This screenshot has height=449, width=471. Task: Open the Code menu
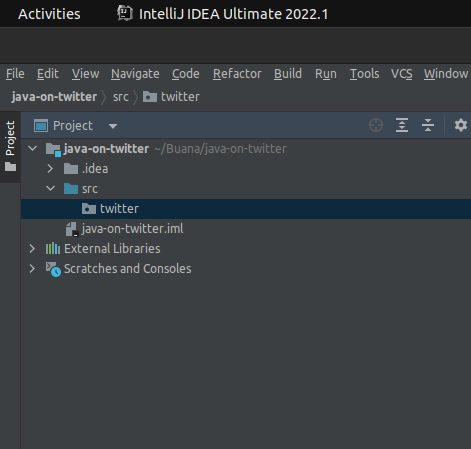(x=186, y=74)
